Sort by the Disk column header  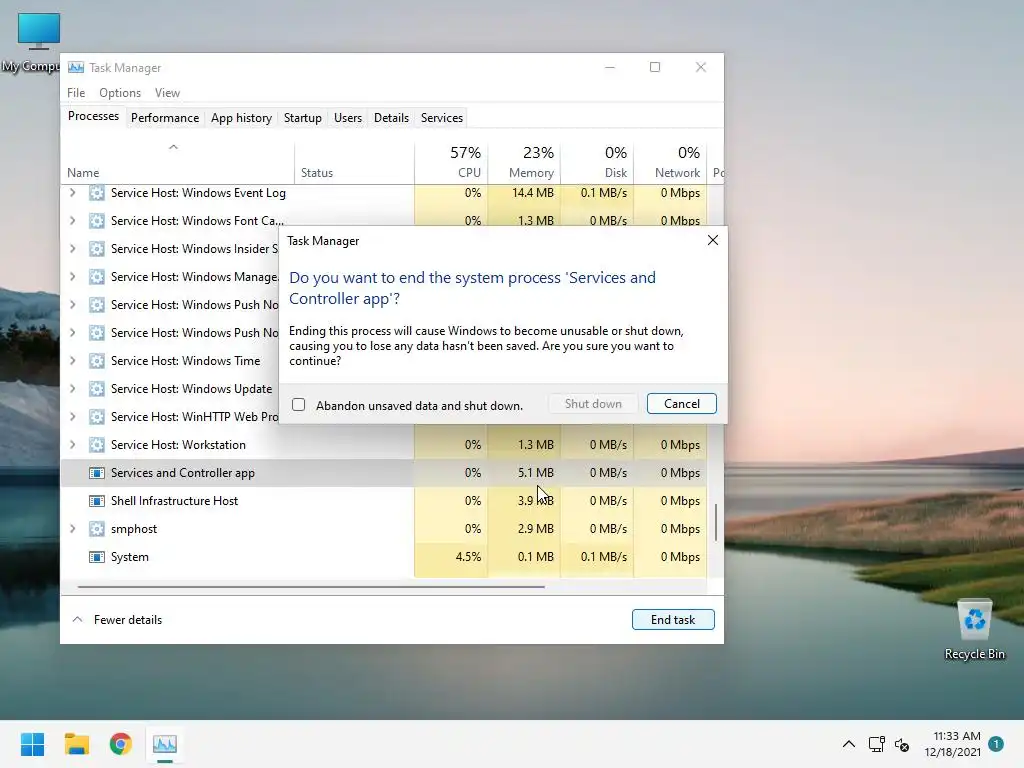coord(597,162)
